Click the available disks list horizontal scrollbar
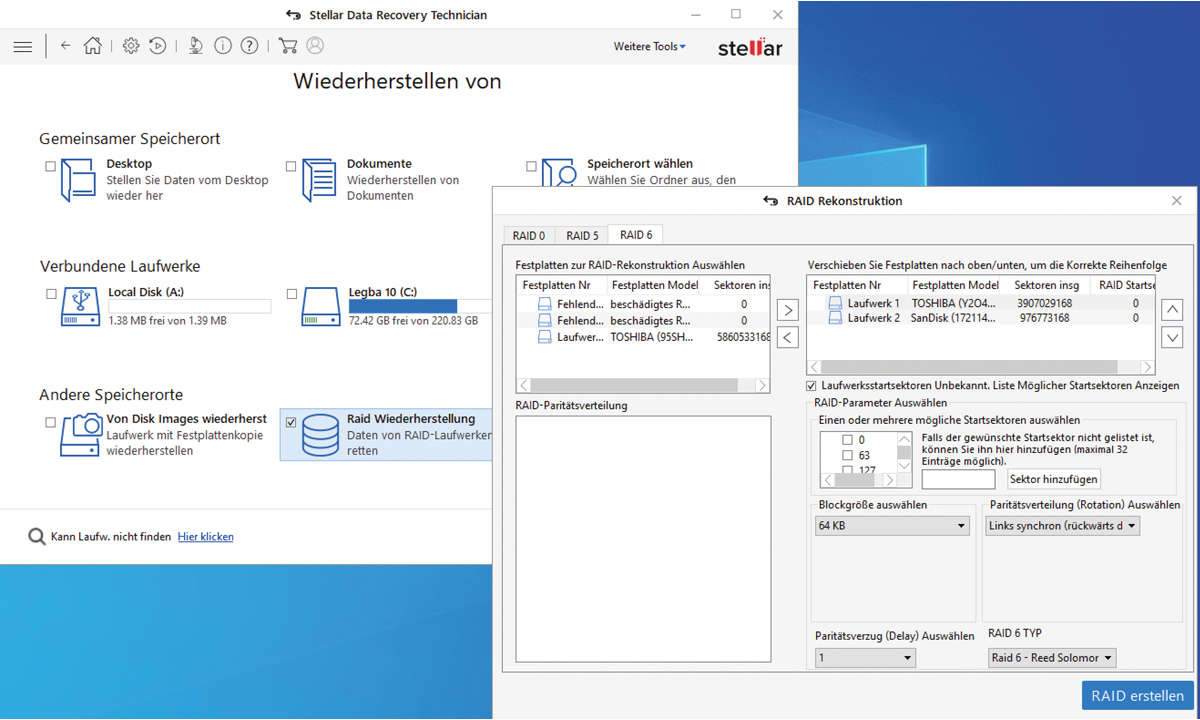 pyautogui.click(x=643, y=385)
